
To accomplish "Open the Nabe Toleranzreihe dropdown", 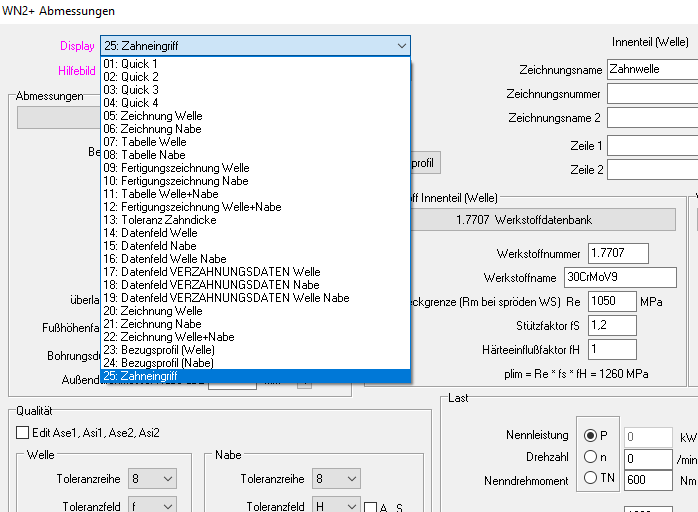I will [x=349, y=479].
